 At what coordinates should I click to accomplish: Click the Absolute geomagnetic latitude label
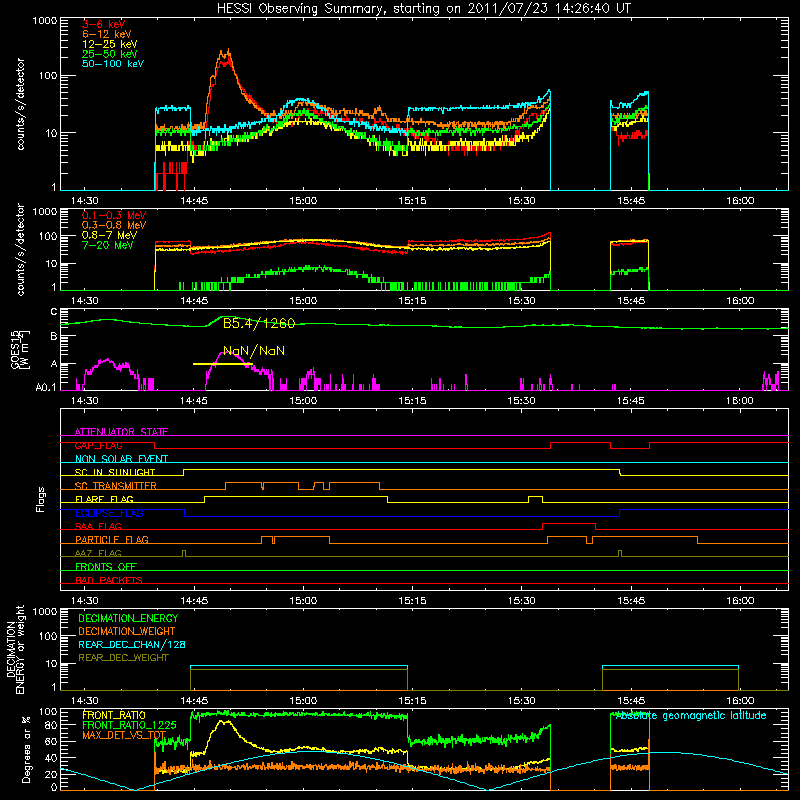click(691, 716)
